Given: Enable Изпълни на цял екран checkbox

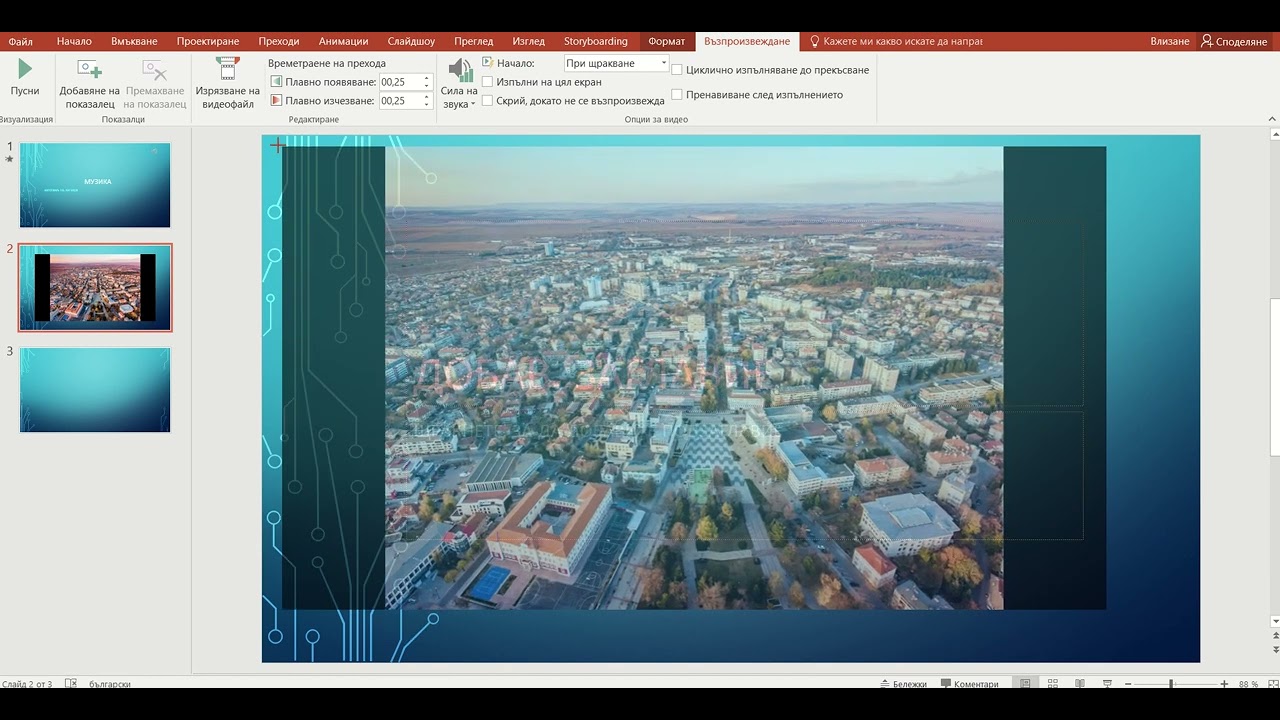Looking at the screenshot, I should (488, 82).
